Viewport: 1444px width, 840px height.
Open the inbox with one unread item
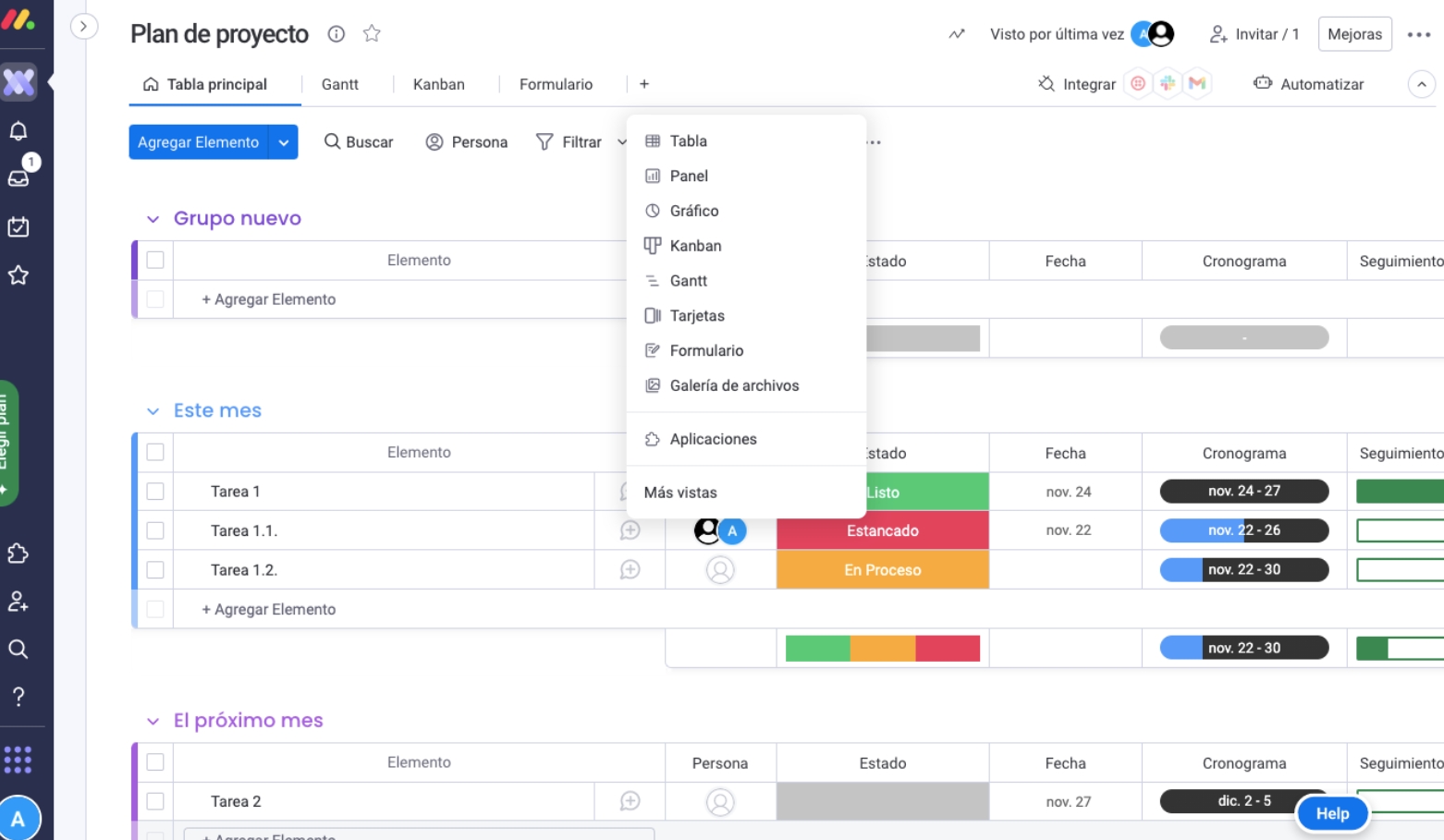pos(18,177)
